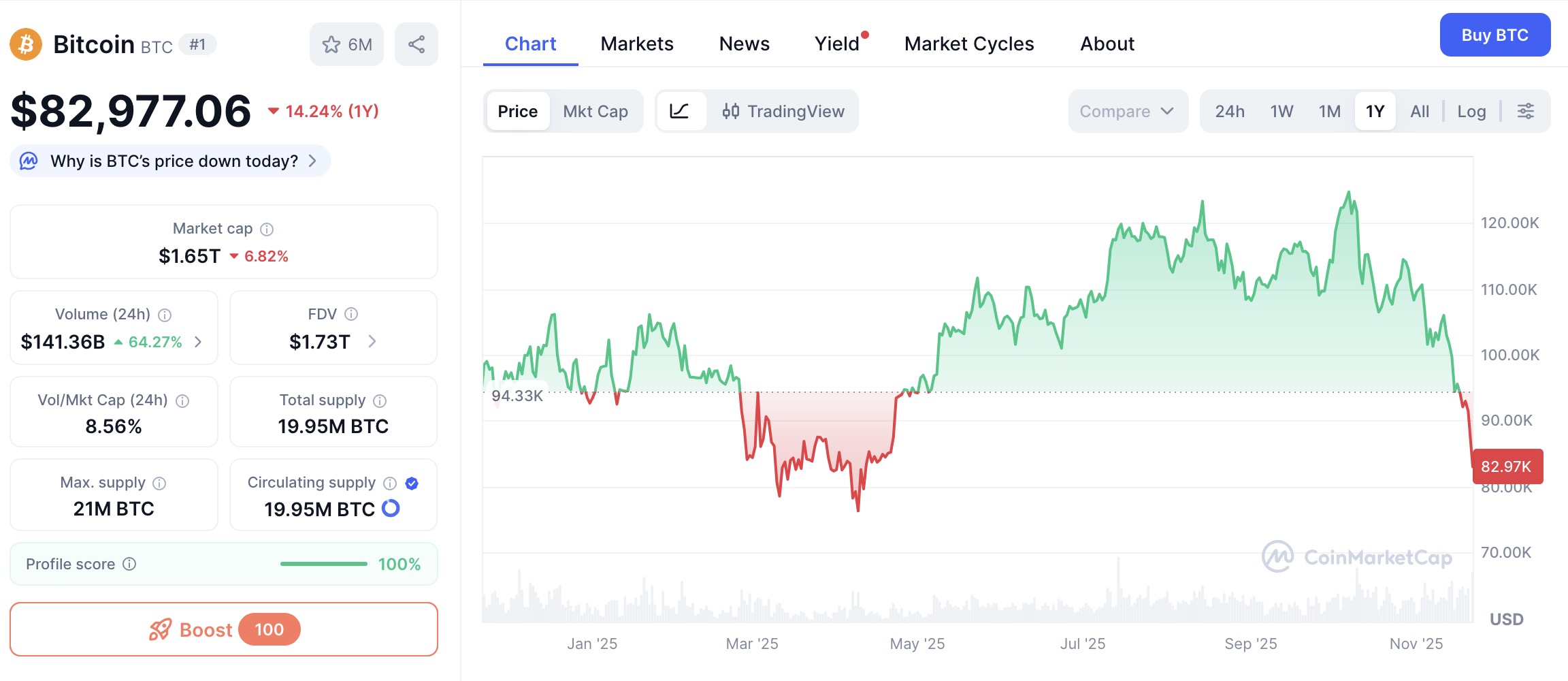Click the Buy BTC button
The width and height of the screenshot is (1568, 681).
[x=1494, y=35]
